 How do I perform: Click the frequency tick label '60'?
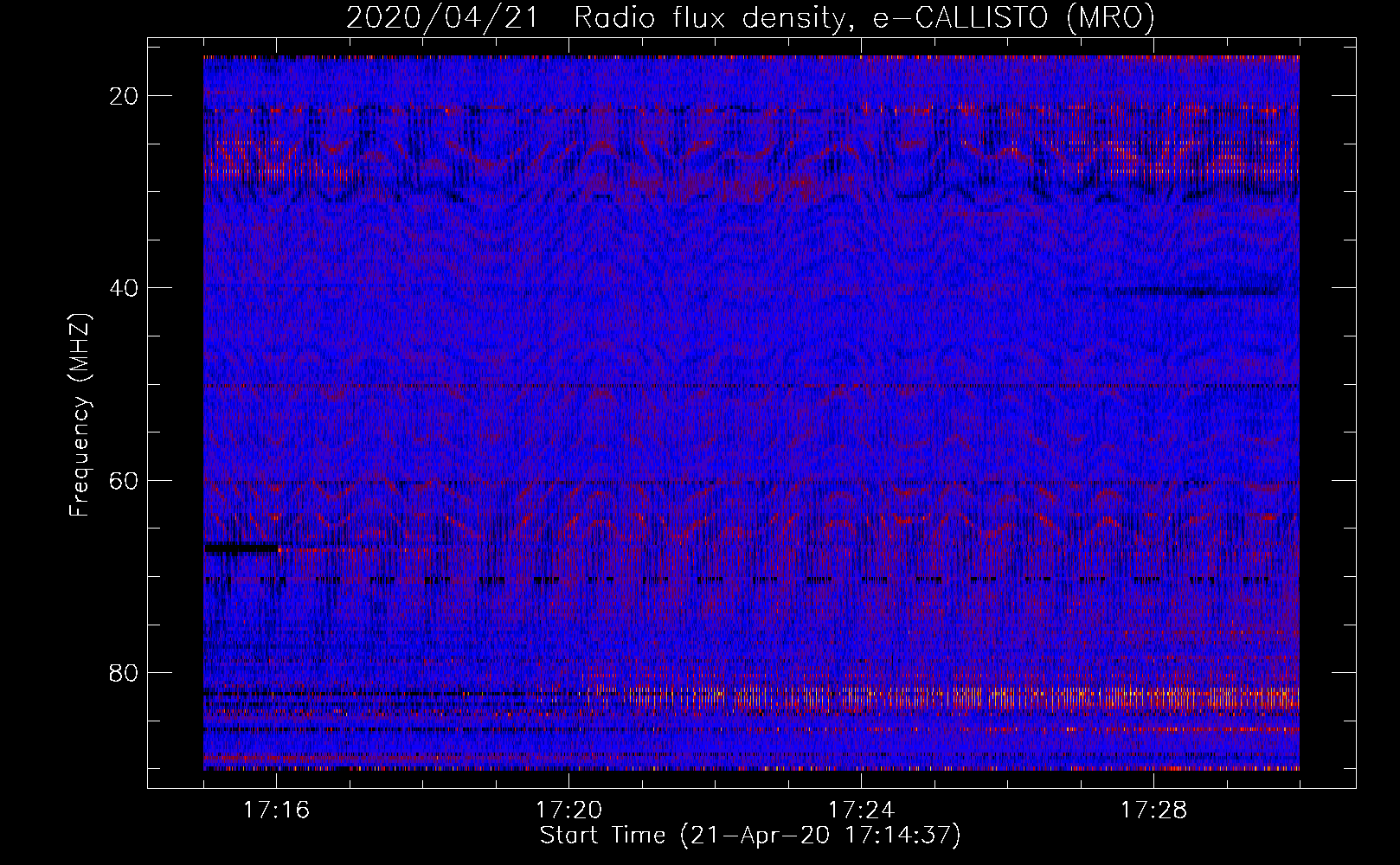click(x=125, y=480)
